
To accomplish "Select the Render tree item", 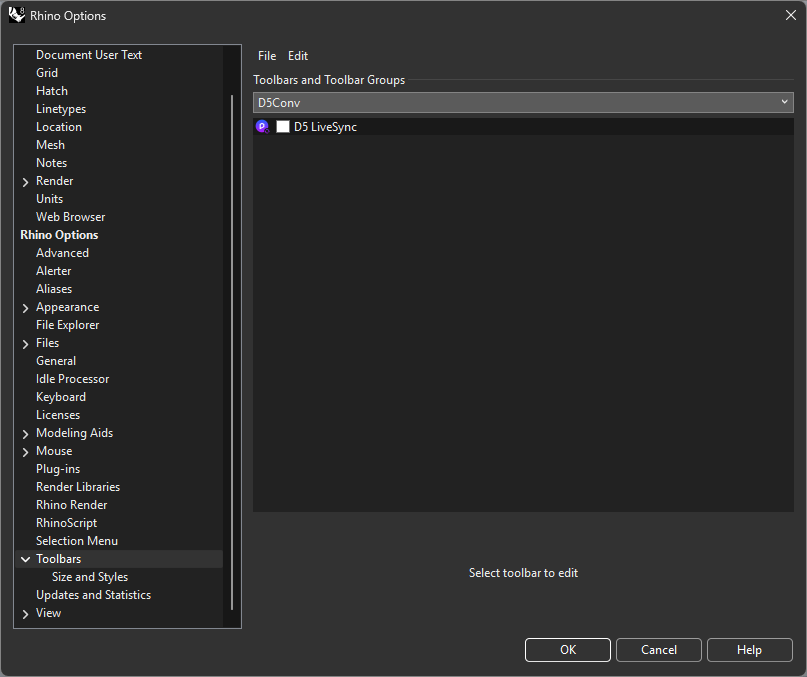I will (55, 181).
